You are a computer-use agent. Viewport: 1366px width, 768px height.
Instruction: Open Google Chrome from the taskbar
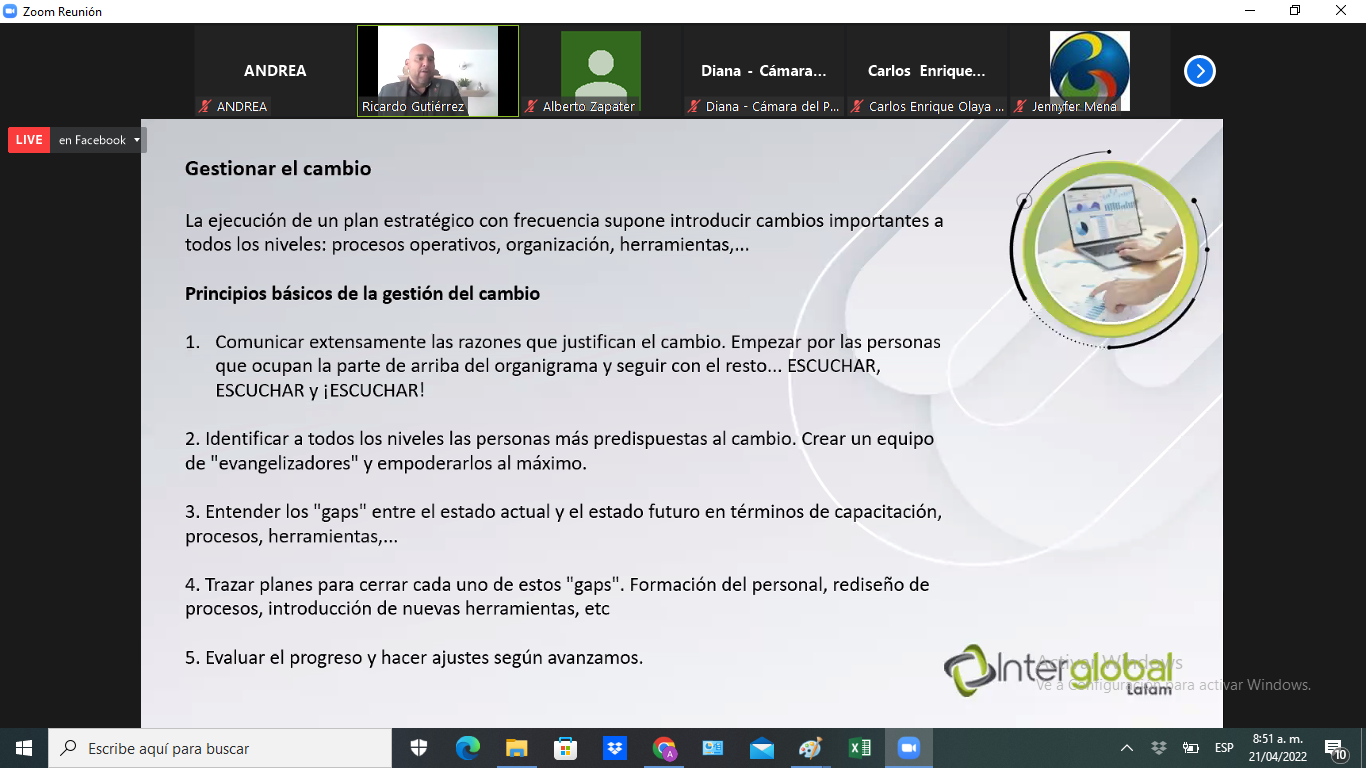point(664,748)
